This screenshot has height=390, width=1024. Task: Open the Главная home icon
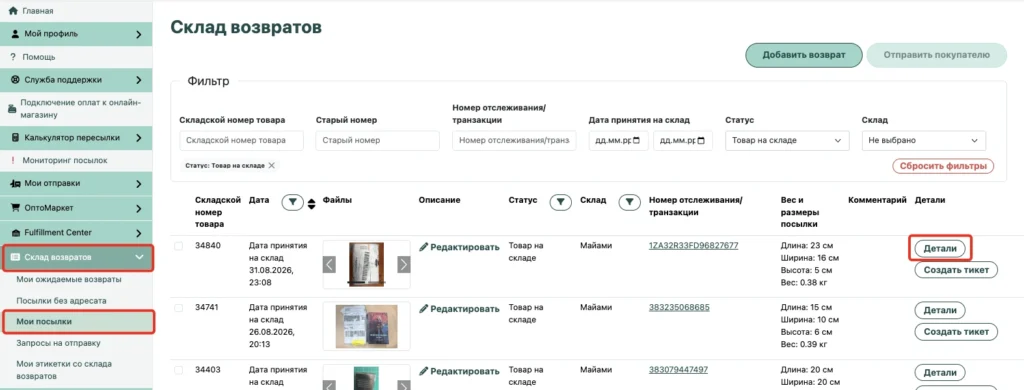coord(12,11)
